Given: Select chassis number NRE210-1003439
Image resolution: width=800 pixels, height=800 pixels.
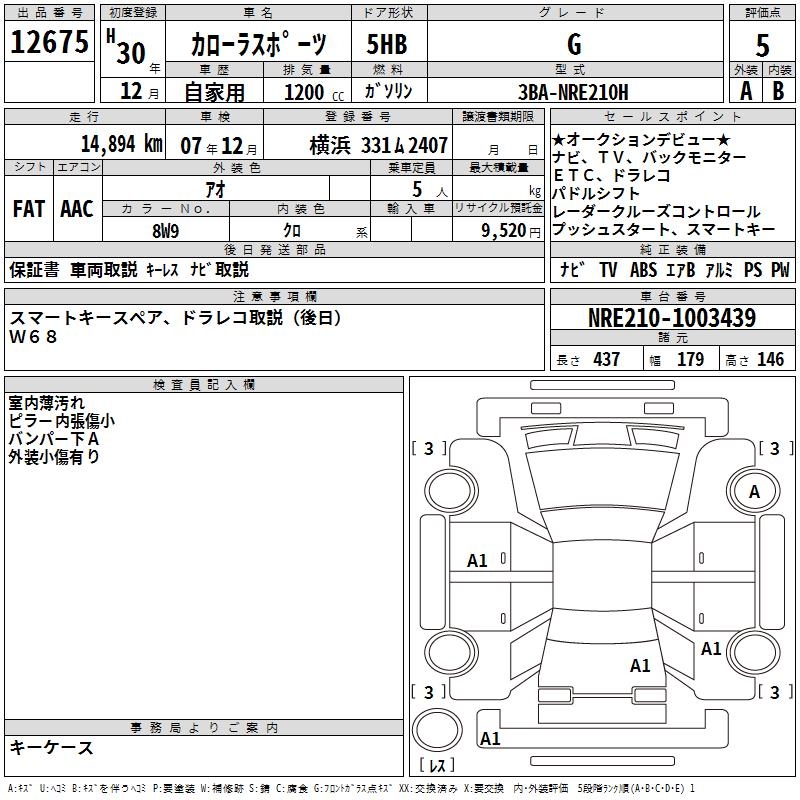Looking at the screenshot, I should pos(672,317).
